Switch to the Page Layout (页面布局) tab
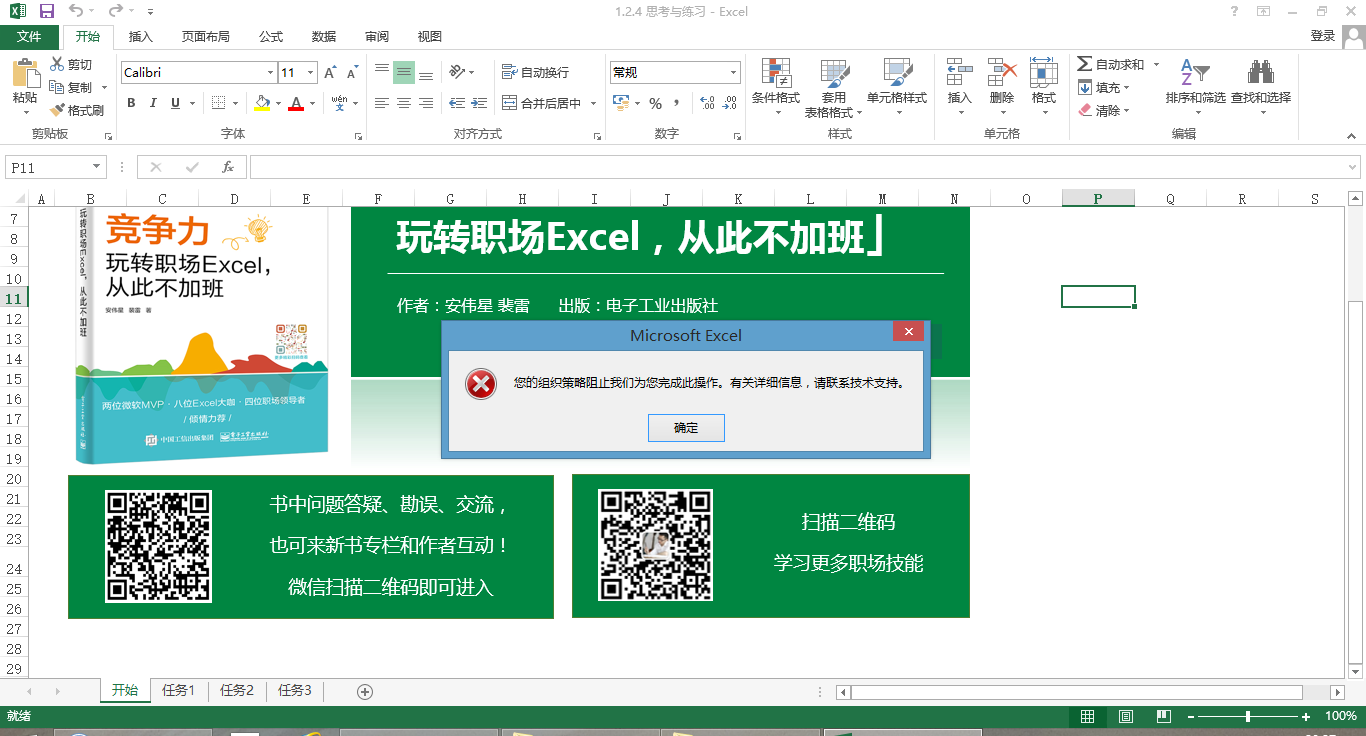 click(x=206, y=37)
